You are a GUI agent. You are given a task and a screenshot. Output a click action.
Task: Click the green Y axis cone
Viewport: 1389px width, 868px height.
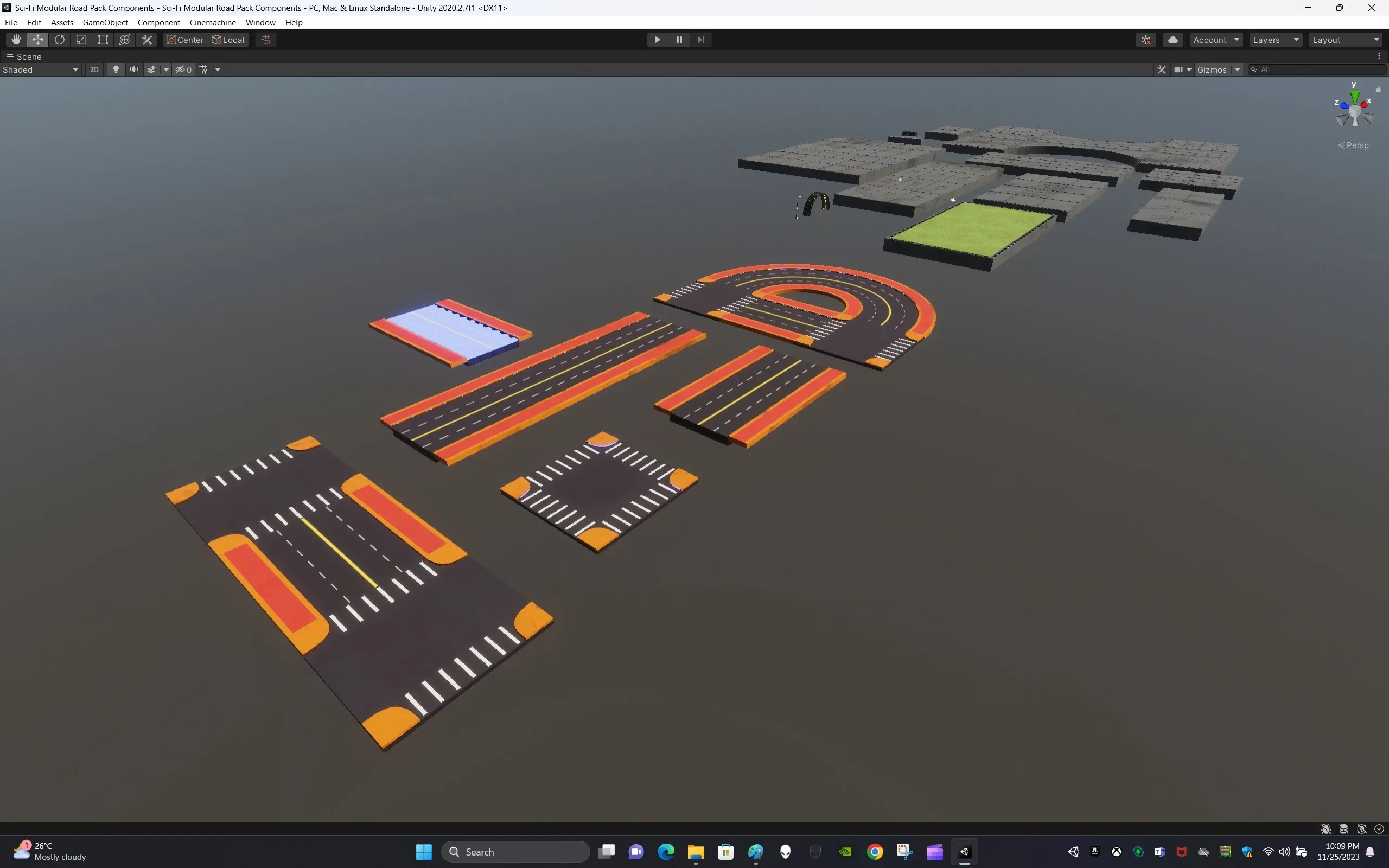(x=1355, y=95)
